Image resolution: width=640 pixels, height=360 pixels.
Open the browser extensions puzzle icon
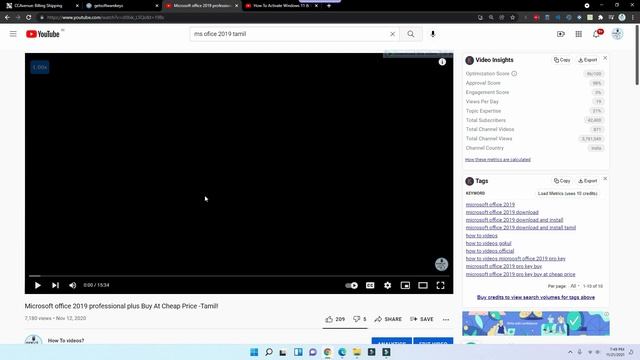coord(600,17)
